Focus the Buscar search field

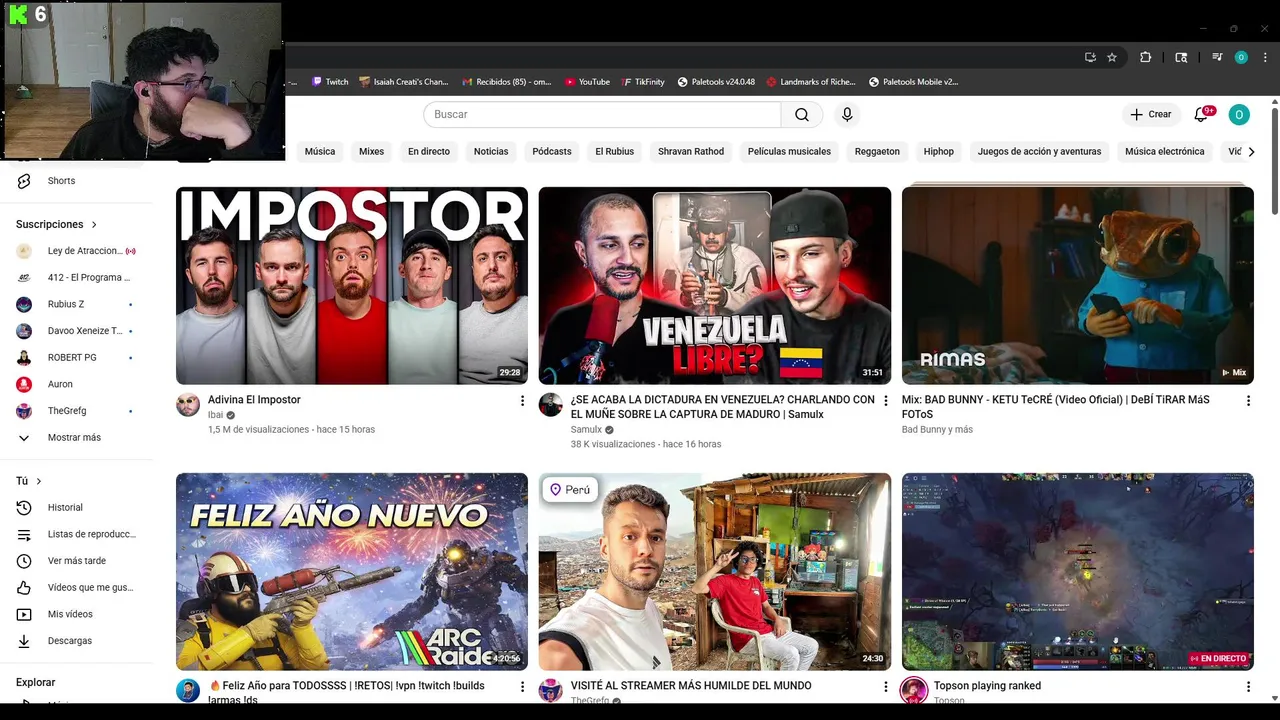tap(602, 114)
